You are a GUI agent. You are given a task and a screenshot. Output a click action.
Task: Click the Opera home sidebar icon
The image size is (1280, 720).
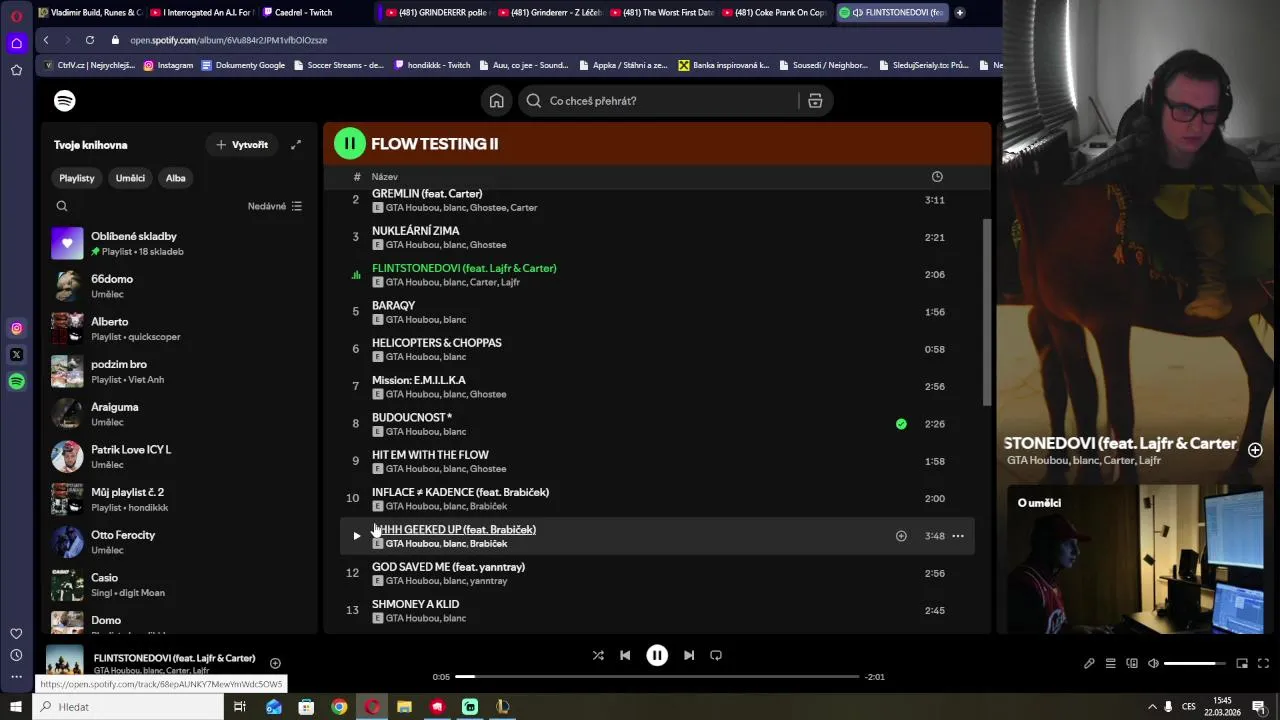[x=16, y=43]
